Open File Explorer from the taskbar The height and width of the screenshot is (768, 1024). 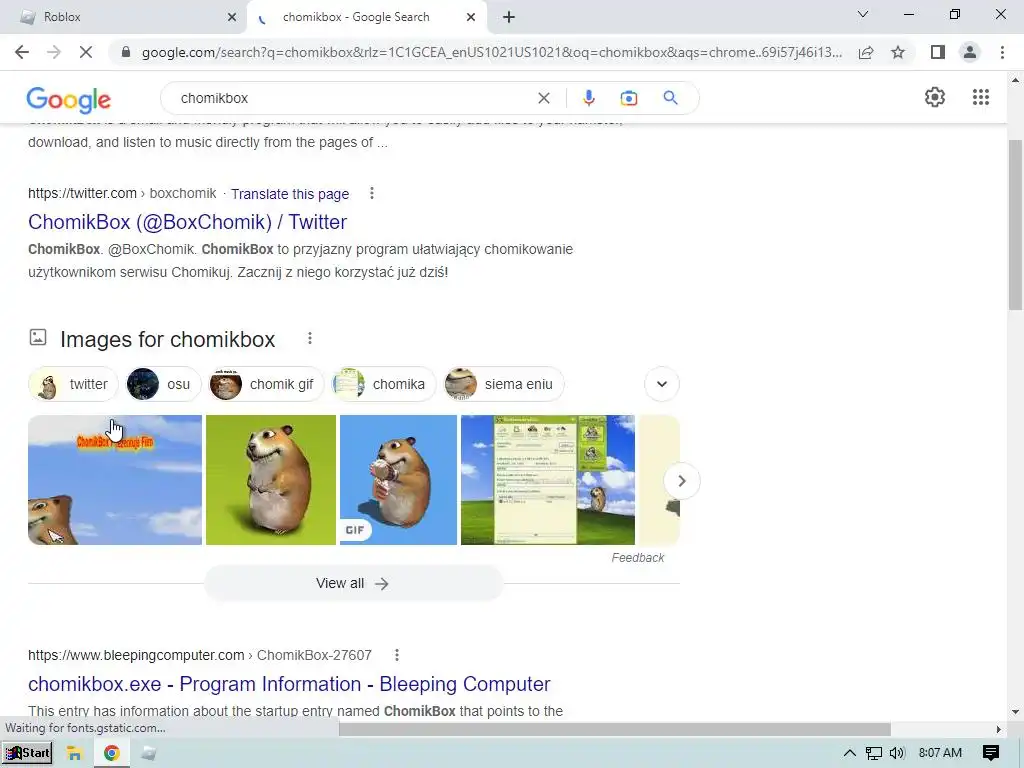pos(74,753)
